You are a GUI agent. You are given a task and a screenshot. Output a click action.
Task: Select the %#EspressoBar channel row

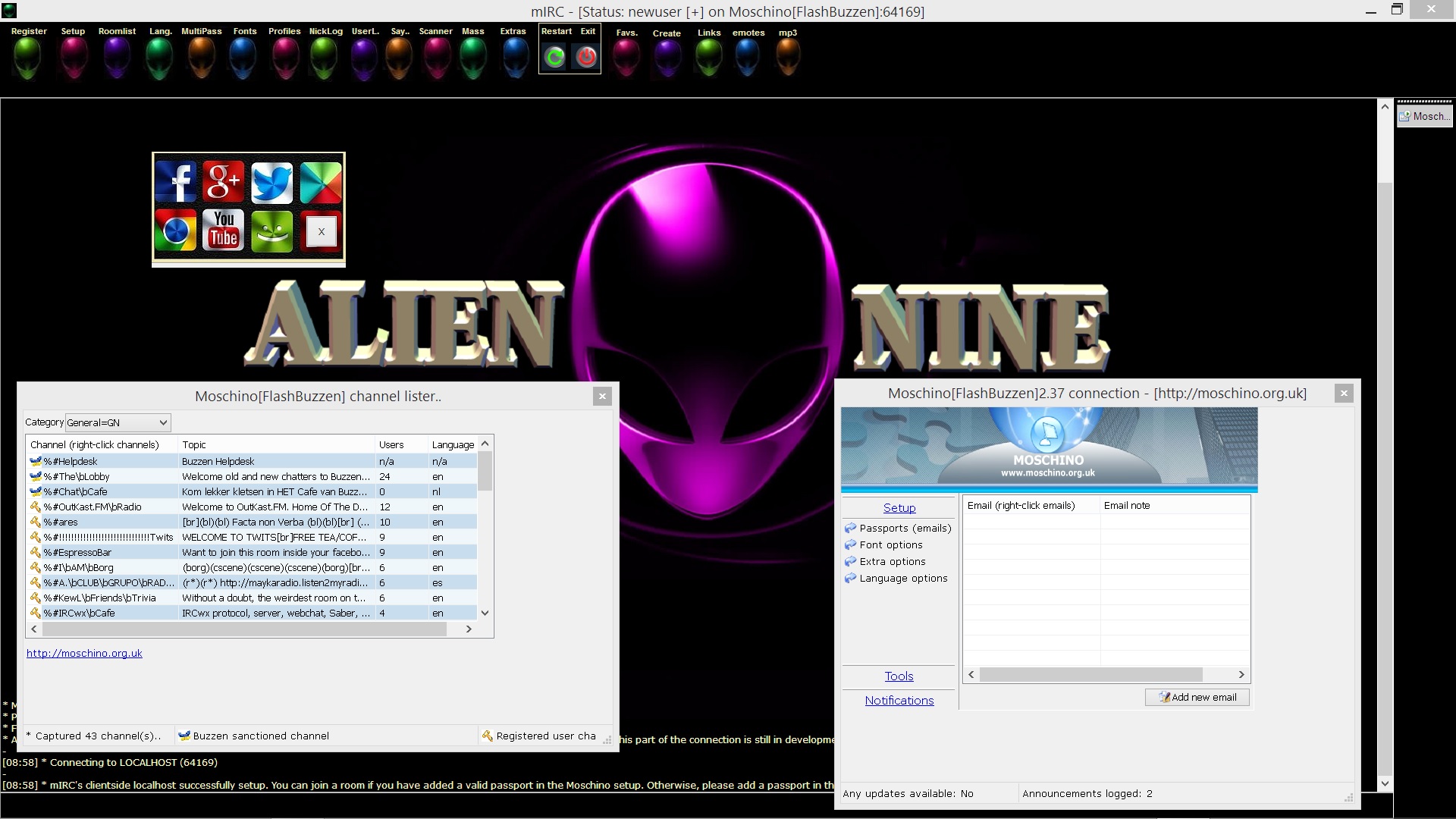coord(253,552)
